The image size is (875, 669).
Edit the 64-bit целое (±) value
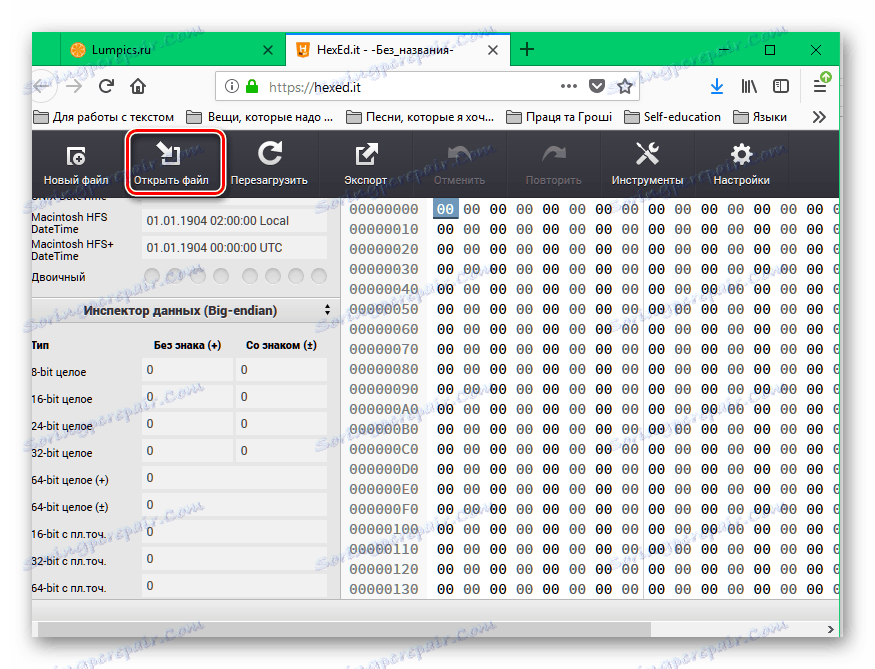pyautogui.click(x=234, y=505)
